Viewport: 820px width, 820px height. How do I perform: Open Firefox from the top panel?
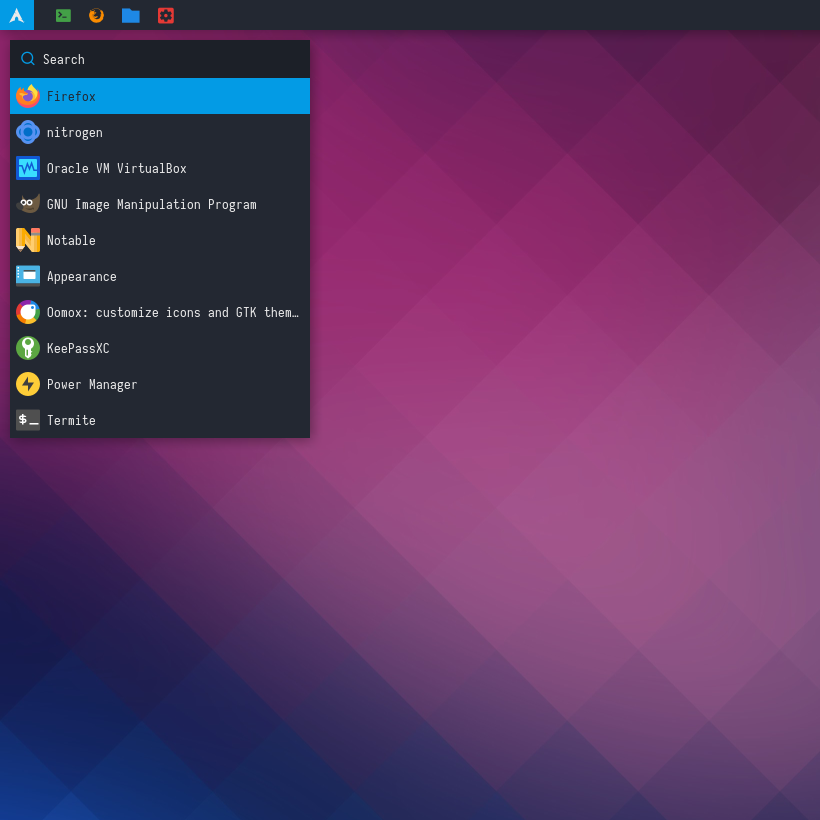point(96,15)
